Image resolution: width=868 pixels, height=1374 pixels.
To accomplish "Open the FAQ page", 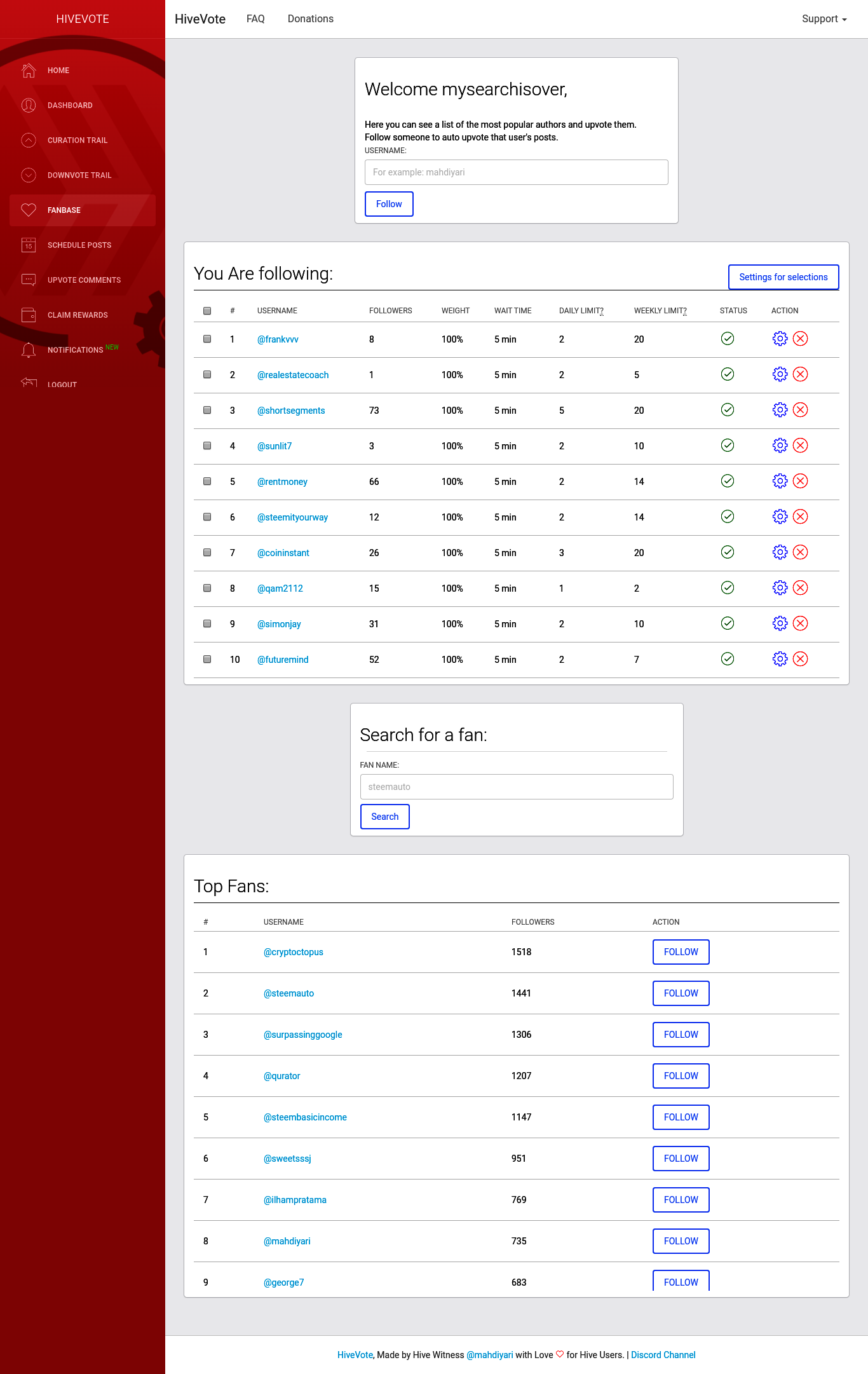I will point(255,19).
